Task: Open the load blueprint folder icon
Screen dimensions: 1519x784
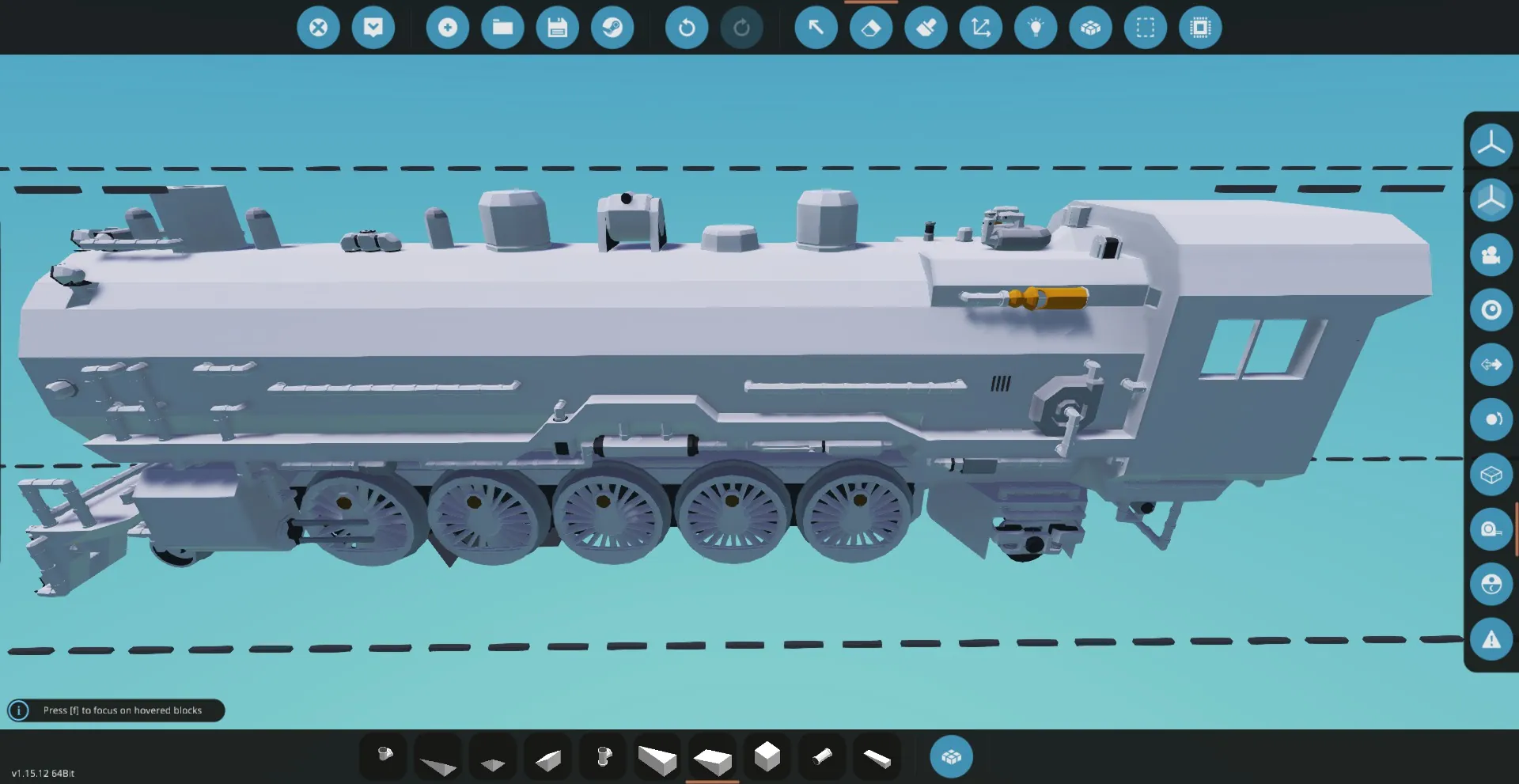Action: [x=502, y=28]
